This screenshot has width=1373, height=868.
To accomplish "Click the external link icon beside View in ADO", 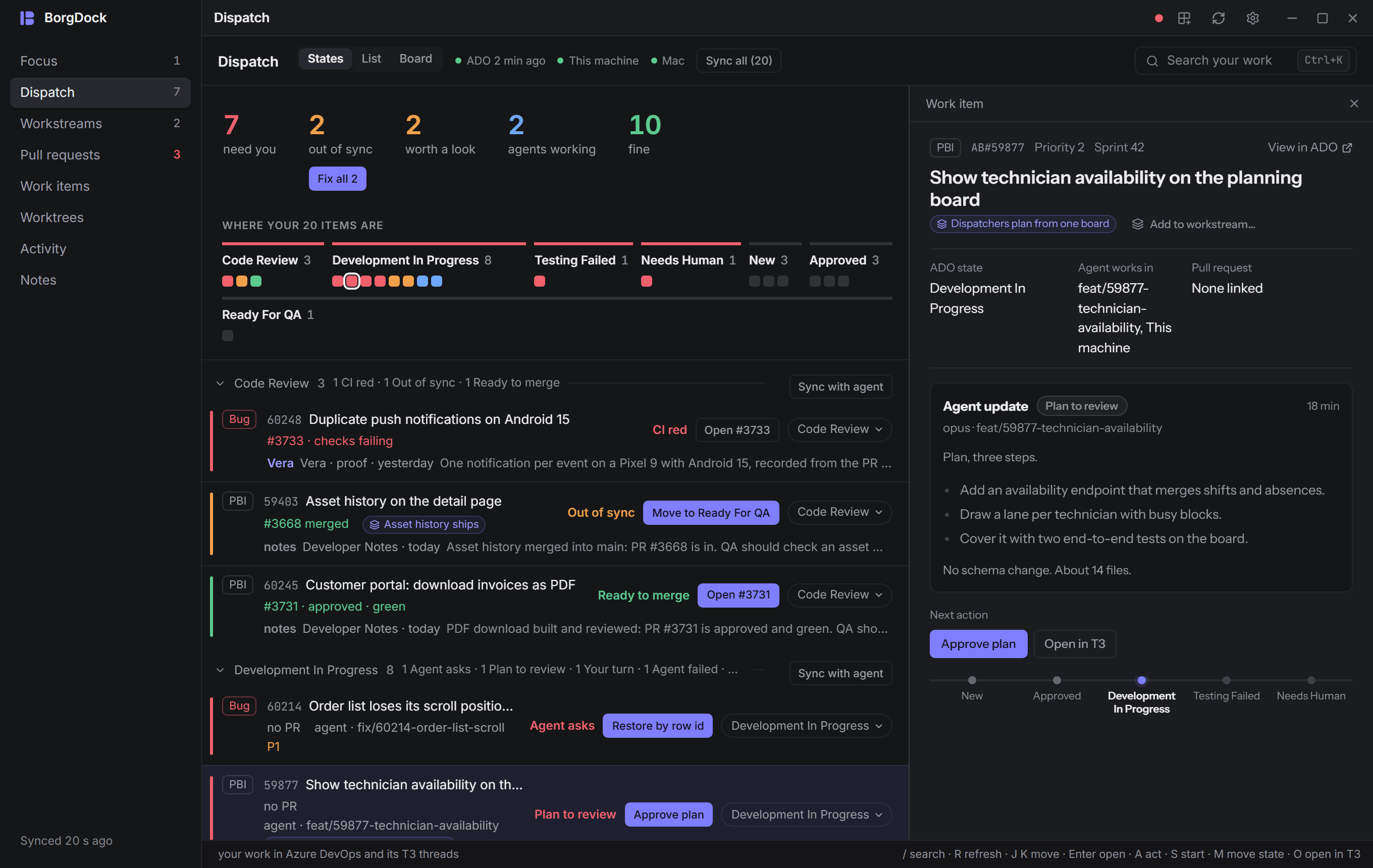I will coord(1347,148).
